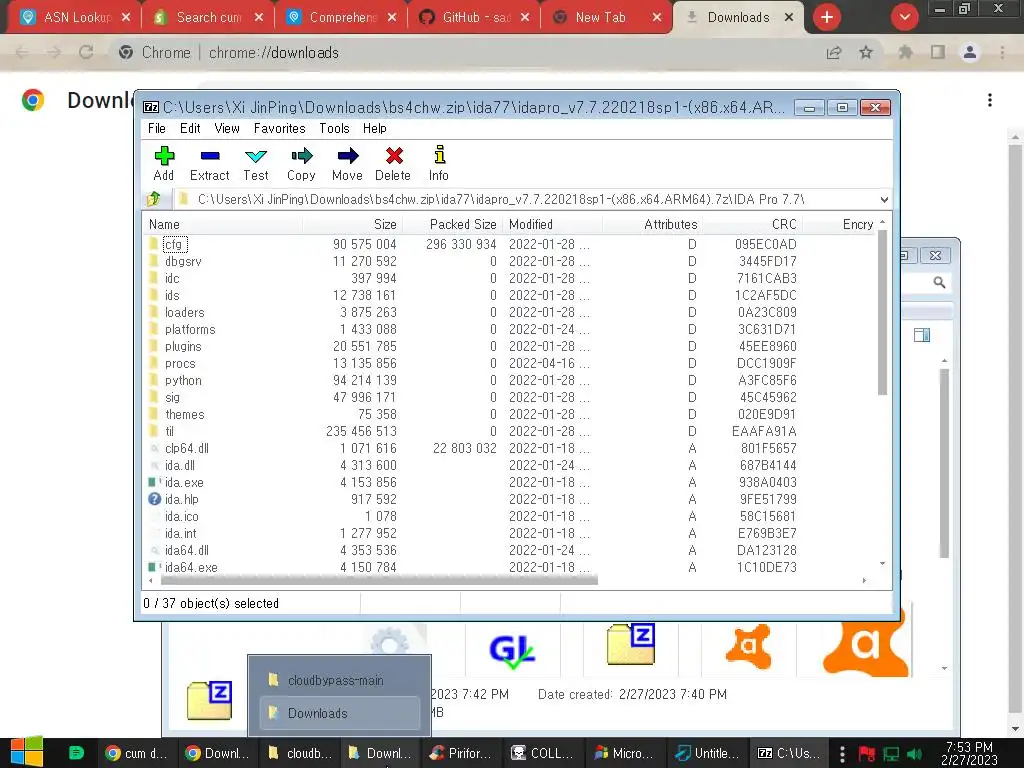Choose Downloads in taskbar preview list
The image size is (1024, 768).
340,713
